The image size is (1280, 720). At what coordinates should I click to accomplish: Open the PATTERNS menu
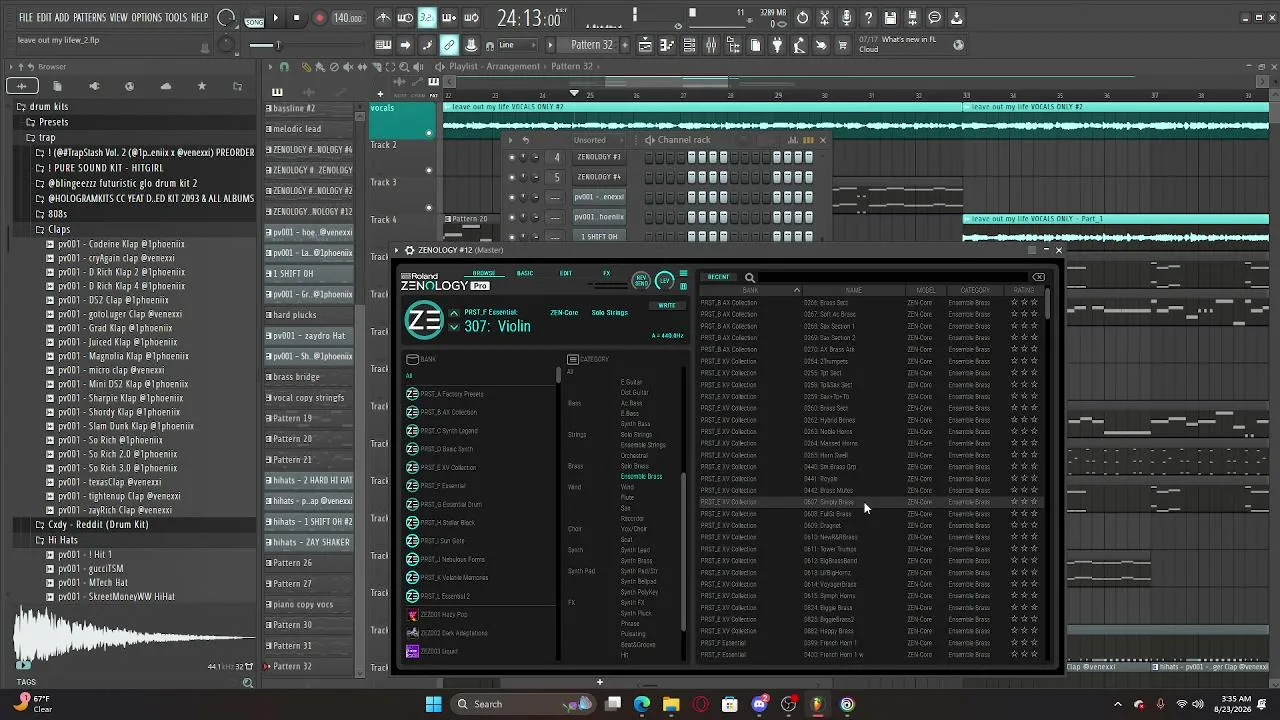tap(89, 18)
